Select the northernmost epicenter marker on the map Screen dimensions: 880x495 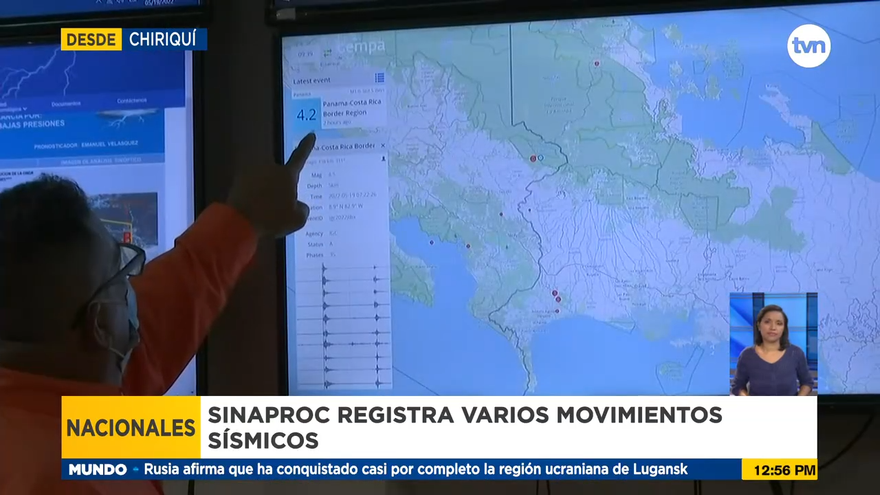[597, 64]
